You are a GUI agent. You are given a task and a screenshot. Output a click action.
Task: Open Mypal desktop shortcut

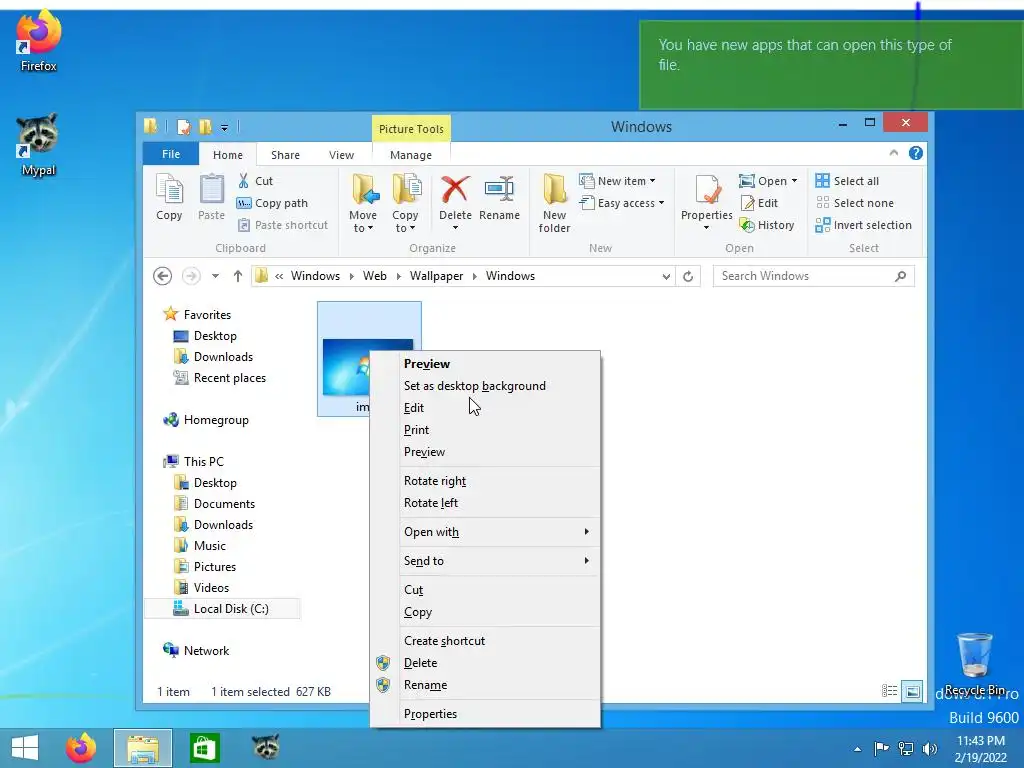[39, 145]
